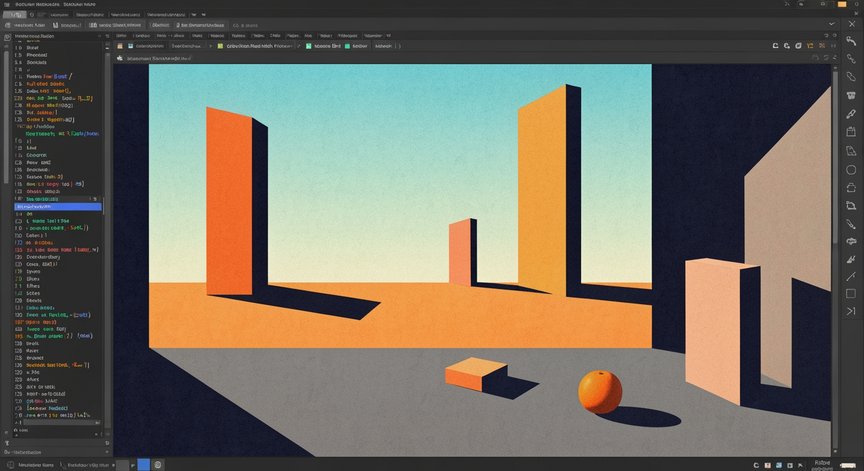Pick the brush tool in right toolbar
864x471 pixels.
point(851,113)
